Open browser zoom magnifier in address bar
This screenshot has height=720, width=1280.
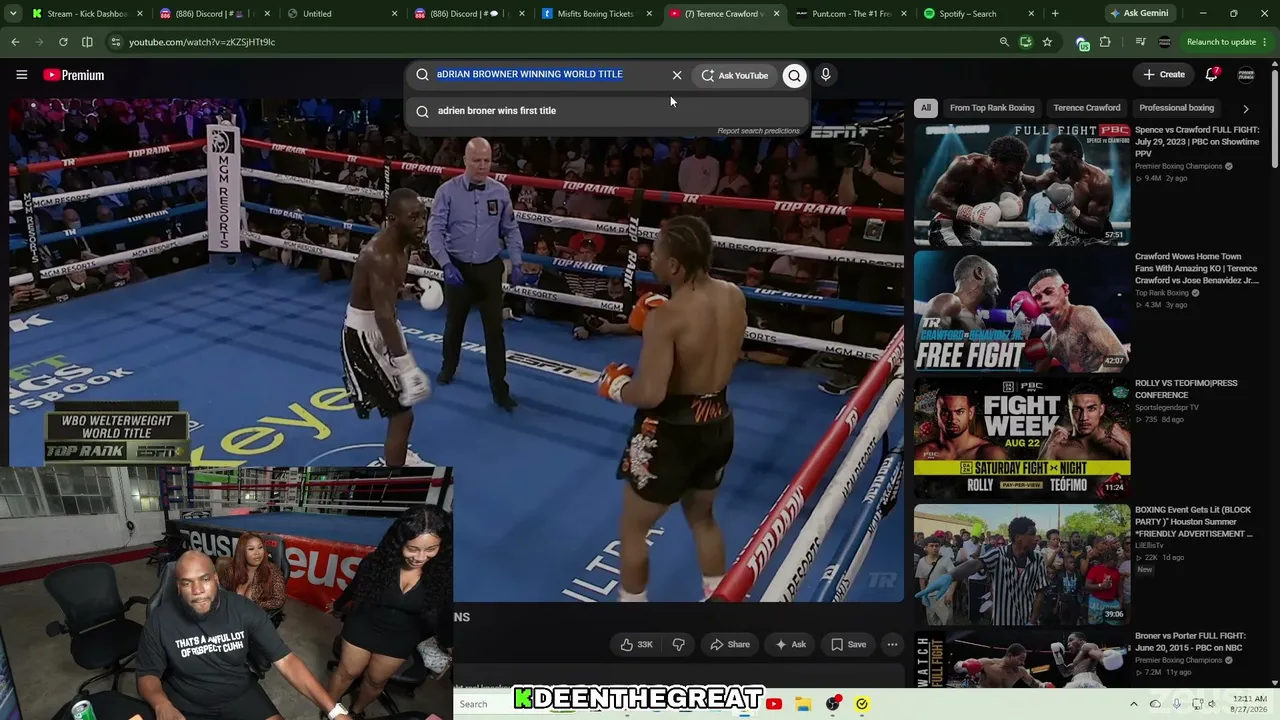click(x=1004, y=42)
